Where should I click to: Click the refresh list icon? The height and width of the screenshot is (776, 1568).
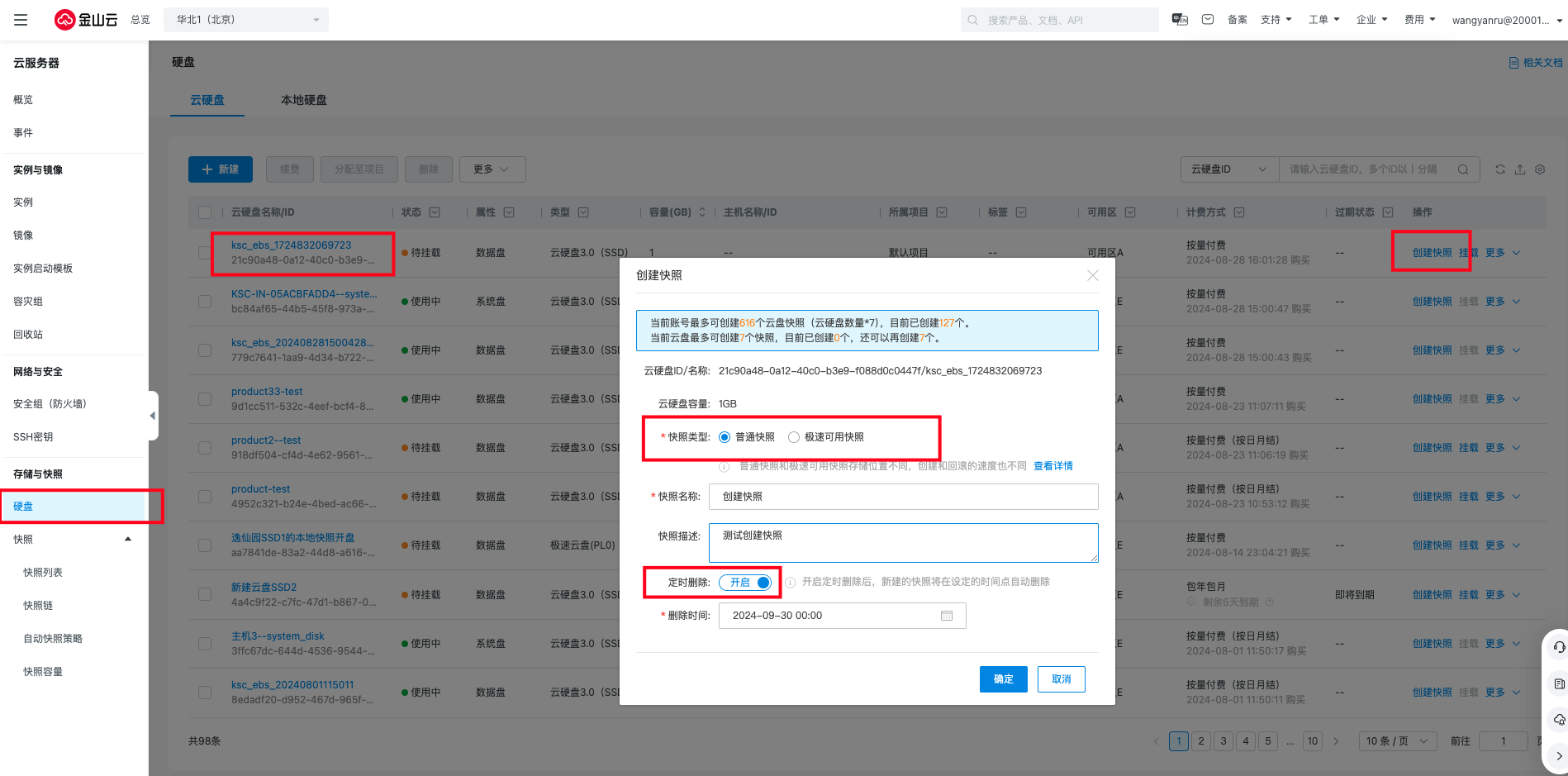click(1499, 169)
